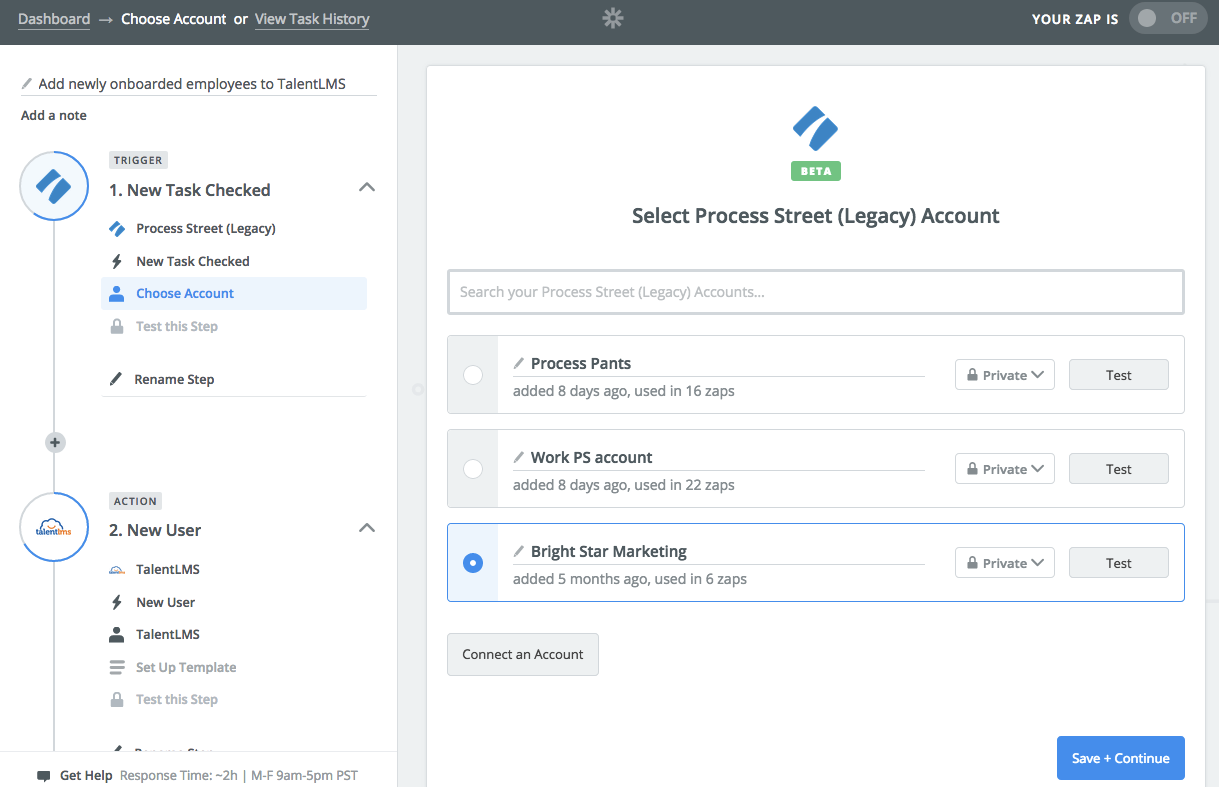Focus the Search Process Street Accounts field
This screenshot has height=787, width=1219.
pyautogui.click(x=816, y=292)
